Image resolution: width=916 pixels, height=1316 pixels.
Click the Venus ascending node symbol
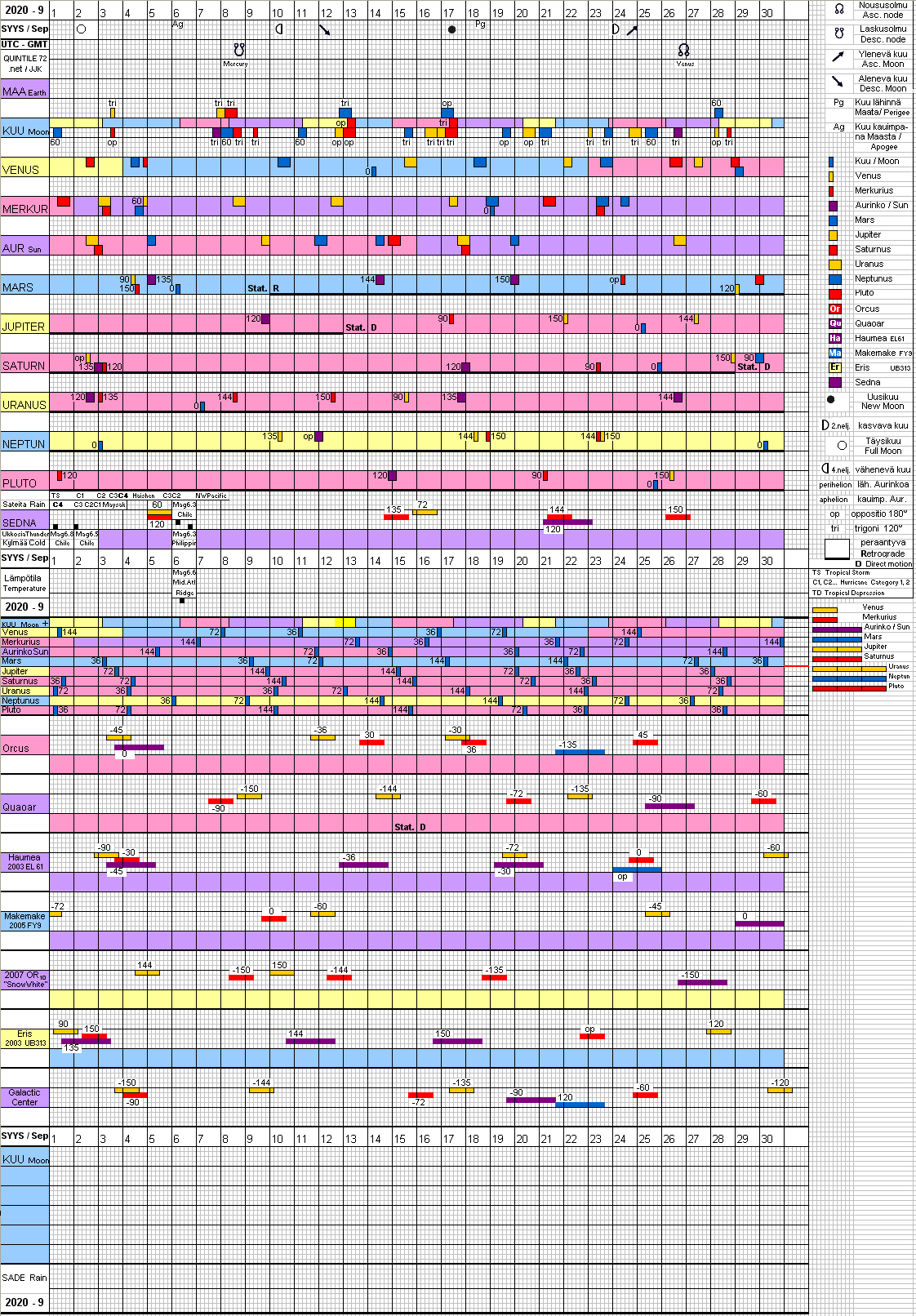(684, 50)
